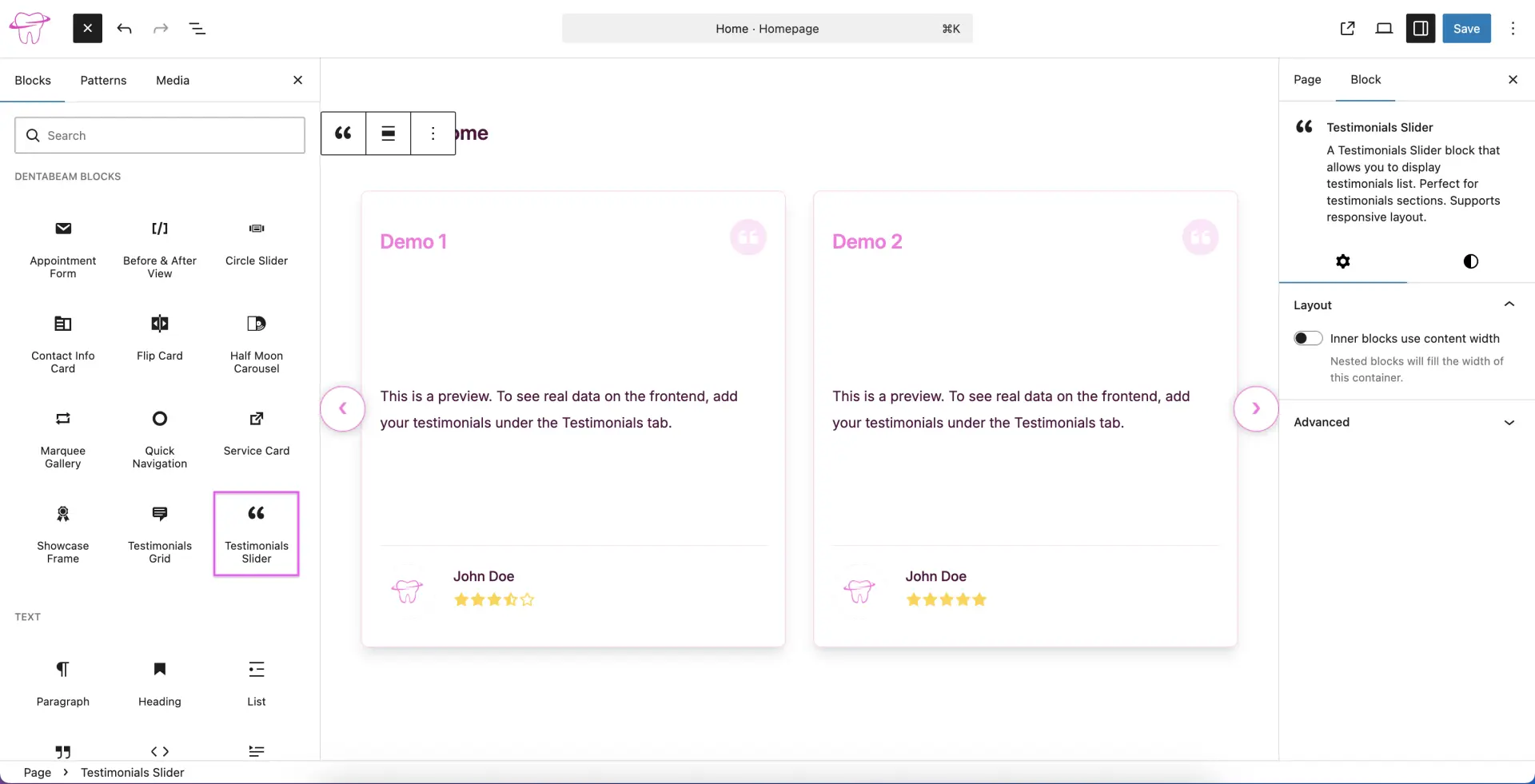
Task: Insert the List block
Action: pyautogui.click(x=257, y=684)
